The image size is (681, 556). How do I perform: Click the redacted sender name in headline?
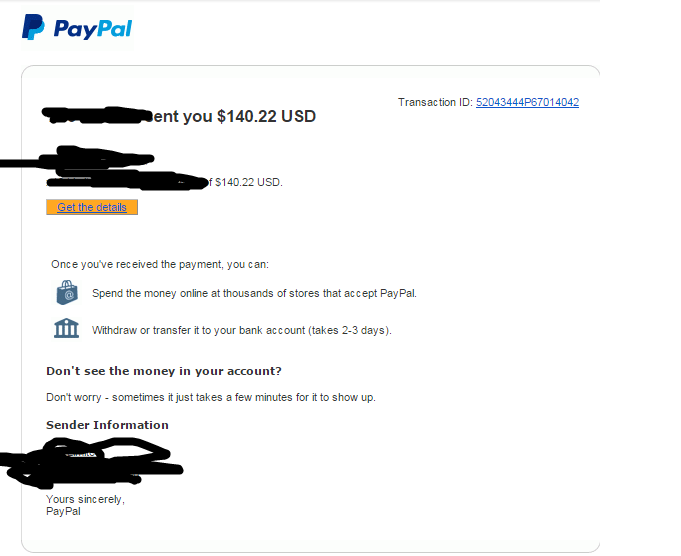98,116
